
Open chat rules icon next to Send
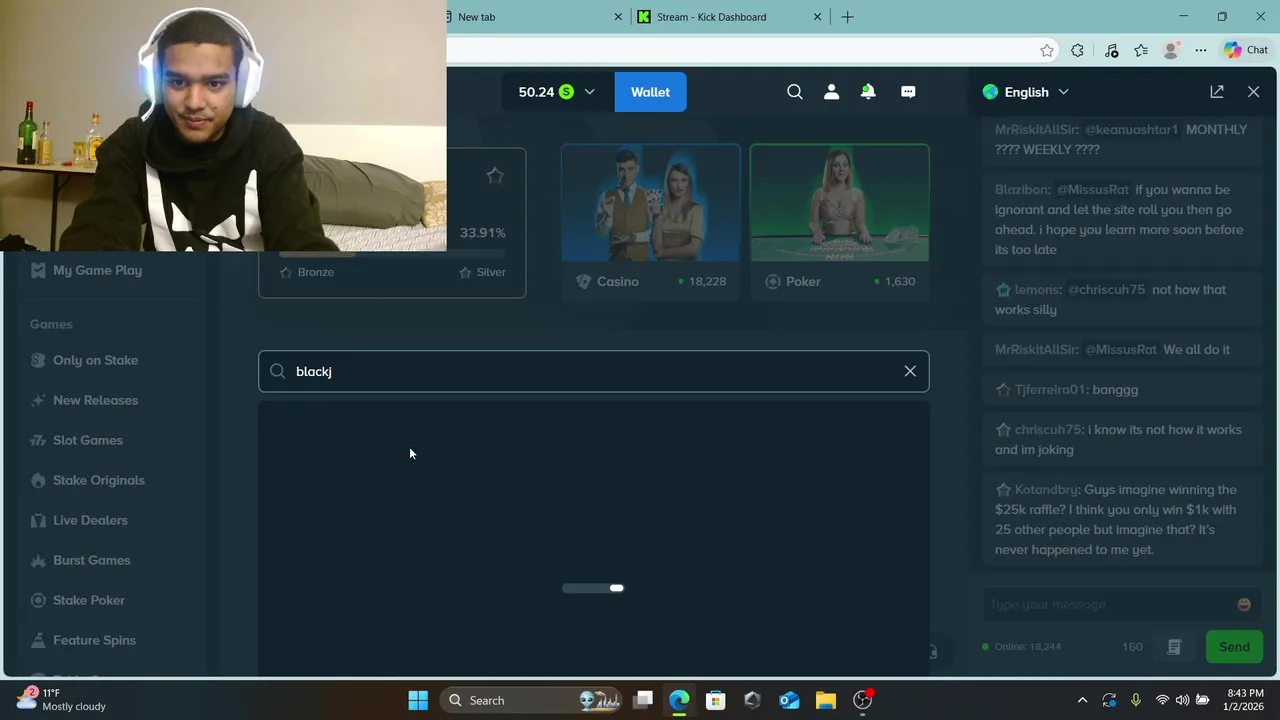(1174, 647)
